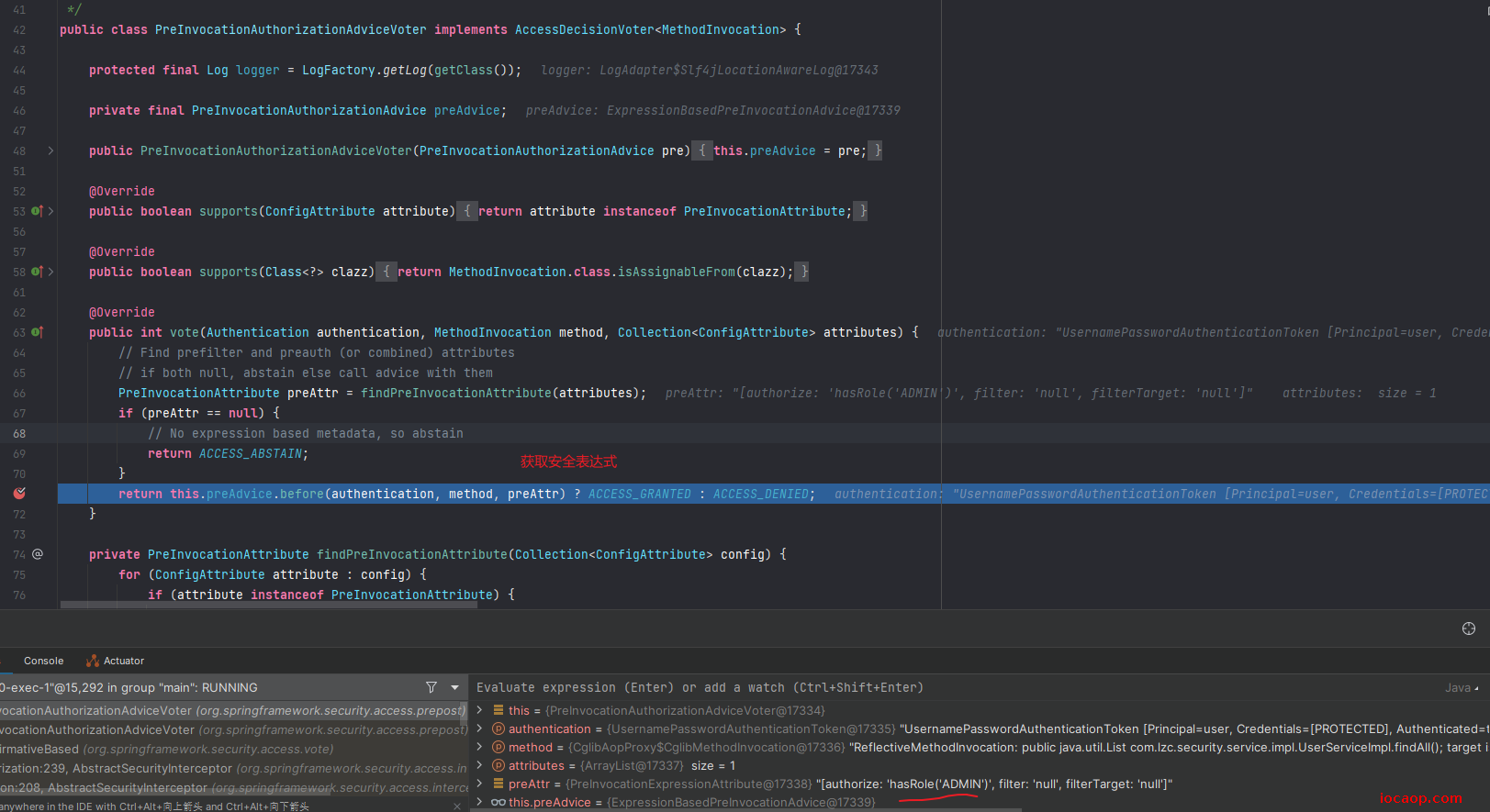Switch to the Console tab
This screenshot has height=812, width=1490.
coord(43,661)
